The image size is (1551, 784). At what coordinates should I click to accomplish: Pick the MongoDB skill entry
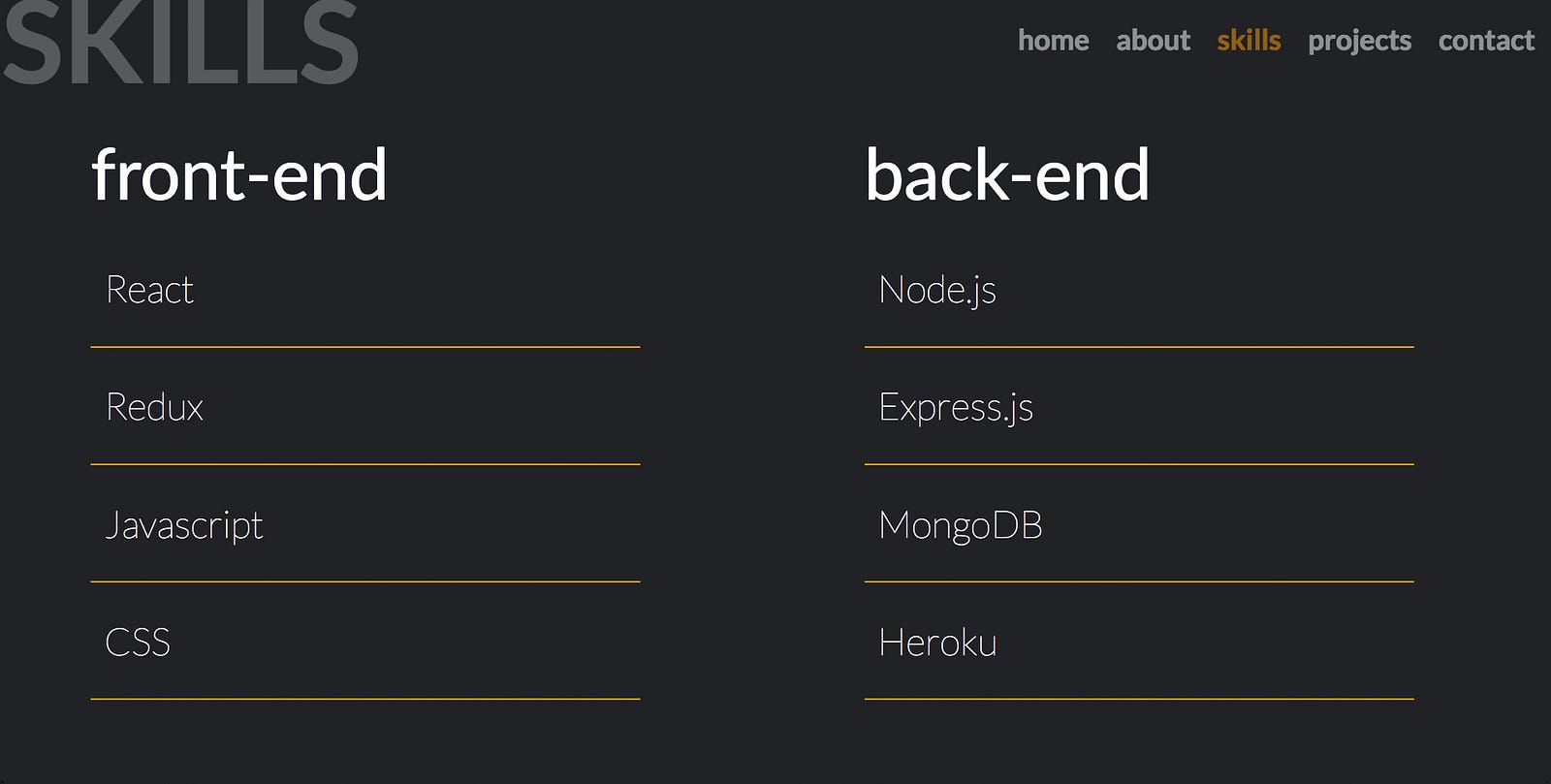(x=961, y=525)
